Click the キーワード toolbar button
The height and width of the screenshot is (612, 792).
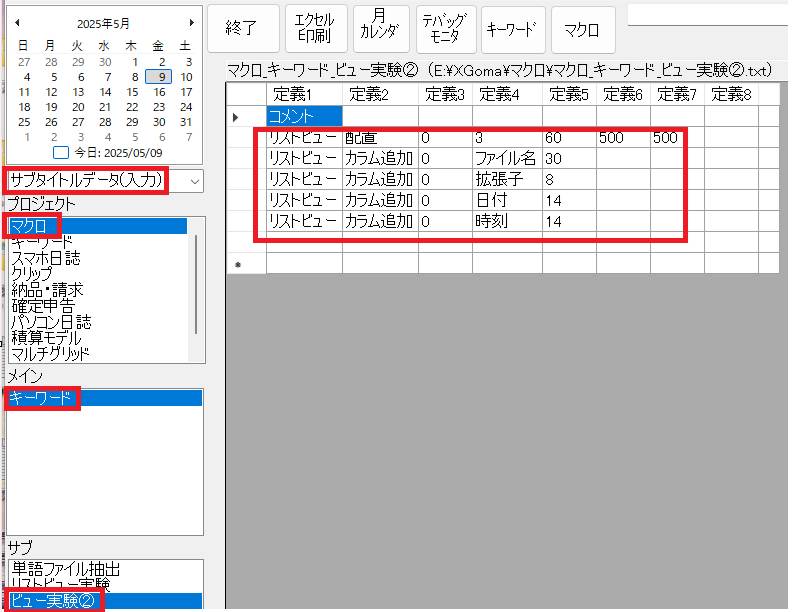pos(513,29)
